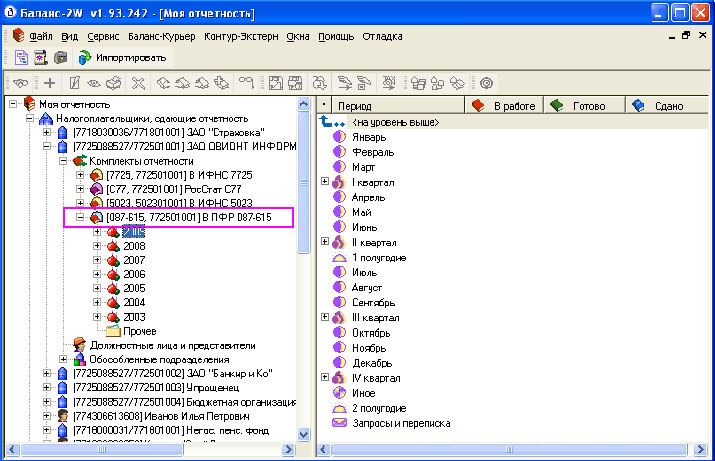Open the Вид menu

pos(70,36)
